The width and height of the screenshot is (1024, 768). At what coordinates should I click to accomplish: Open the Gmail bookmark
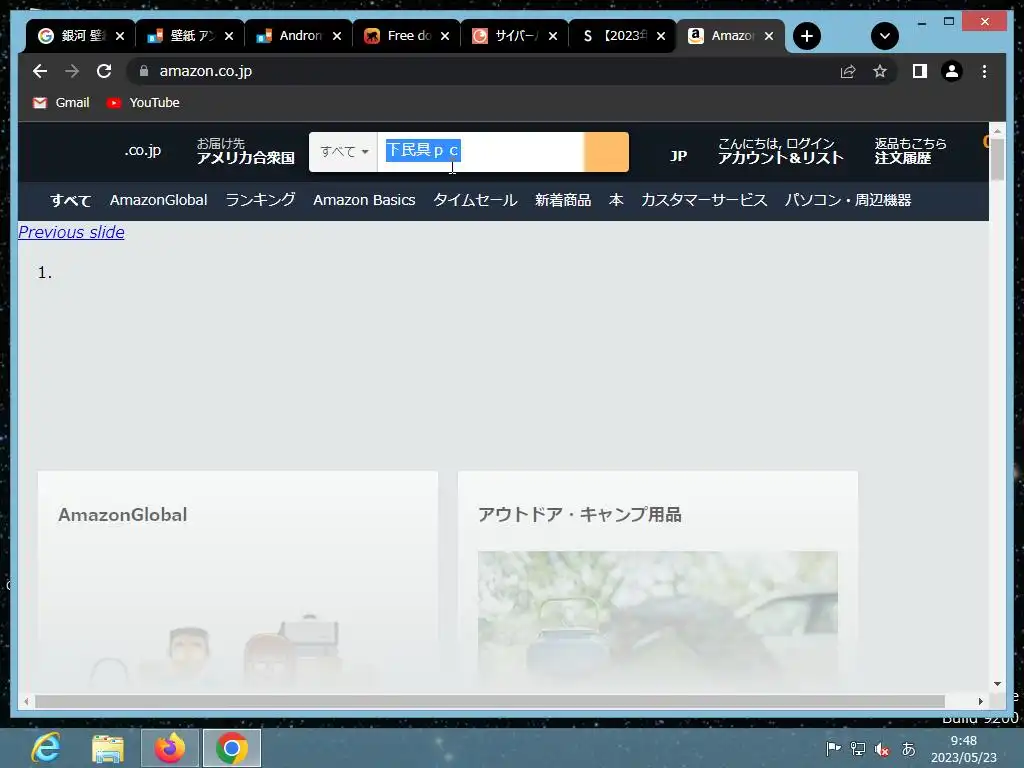pos(61,103)
